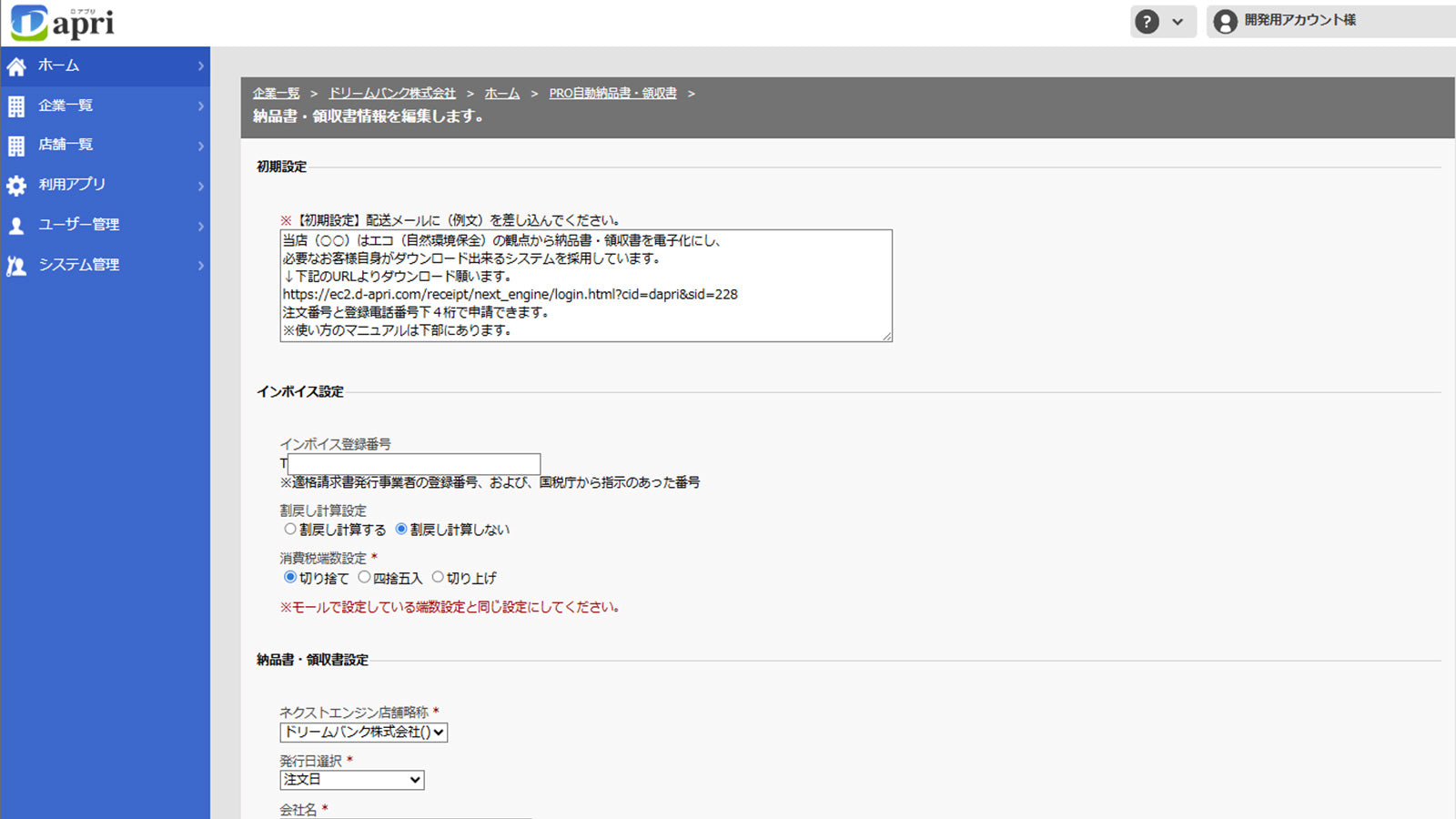The image size is (1456, 819).
Task: Click the 店舗一覧 building icon
Action: pyautogui.click(x=16, y=146)
